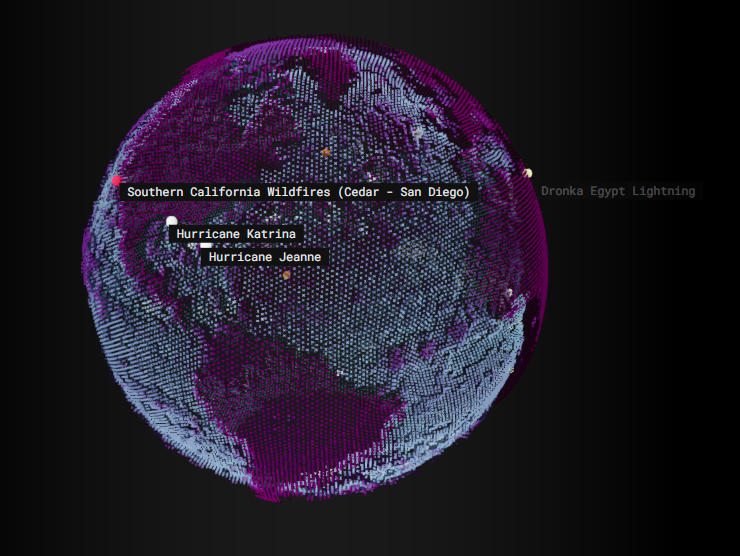Click the Hurricane Katrina label

click(236, 233)
